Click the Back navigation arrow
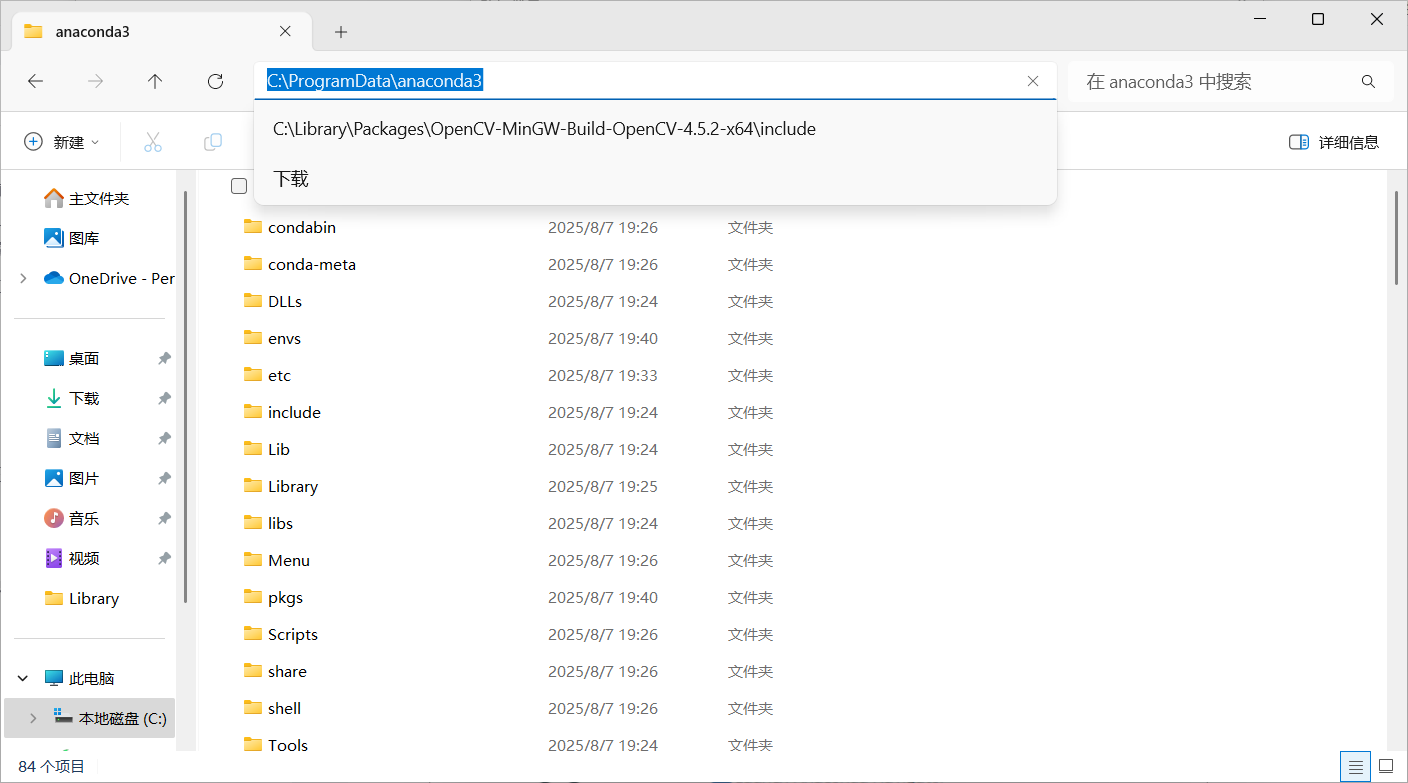 coord(36,81)
